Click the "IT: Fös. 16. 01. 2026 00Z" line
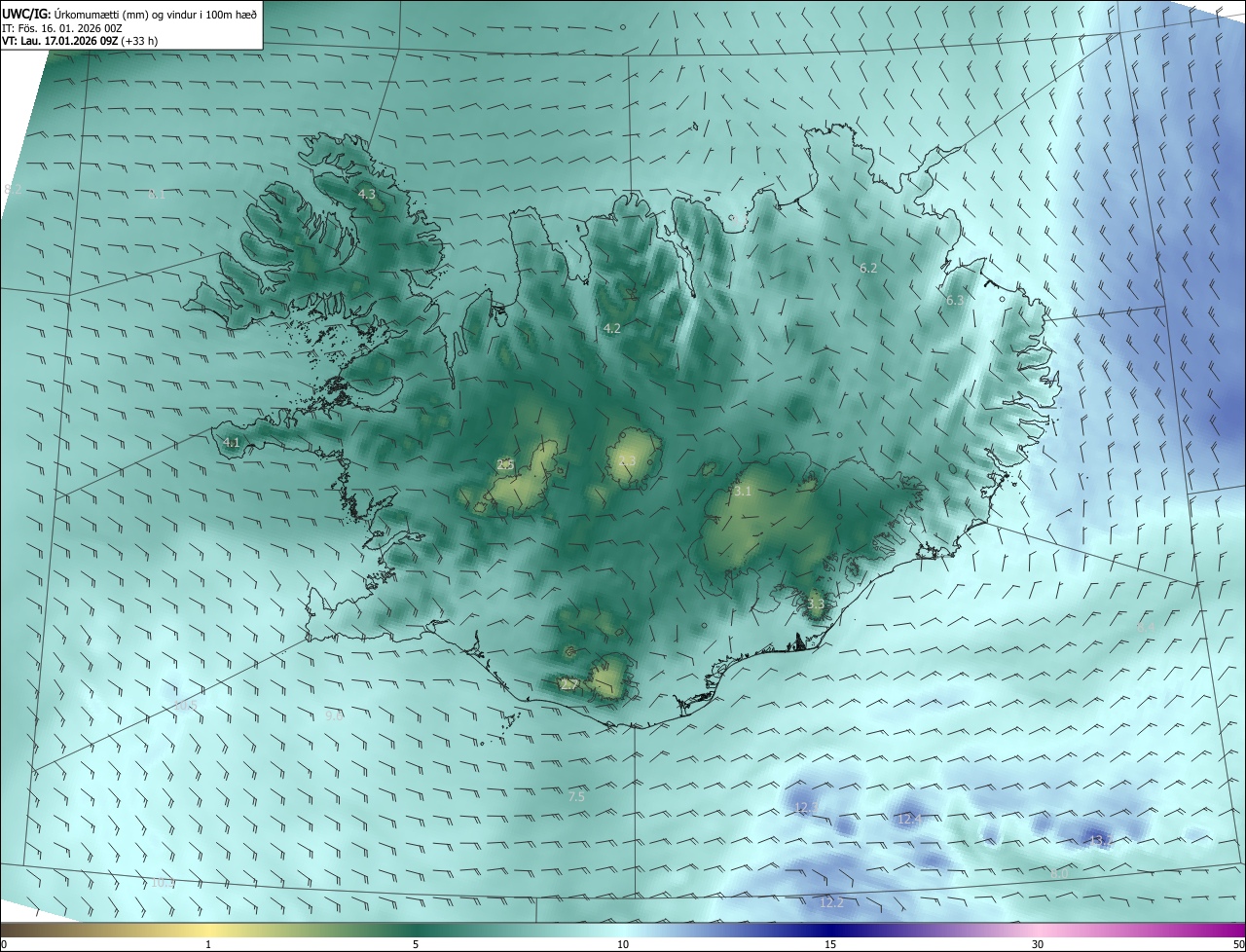1246x952 pixels. (62, 28)
